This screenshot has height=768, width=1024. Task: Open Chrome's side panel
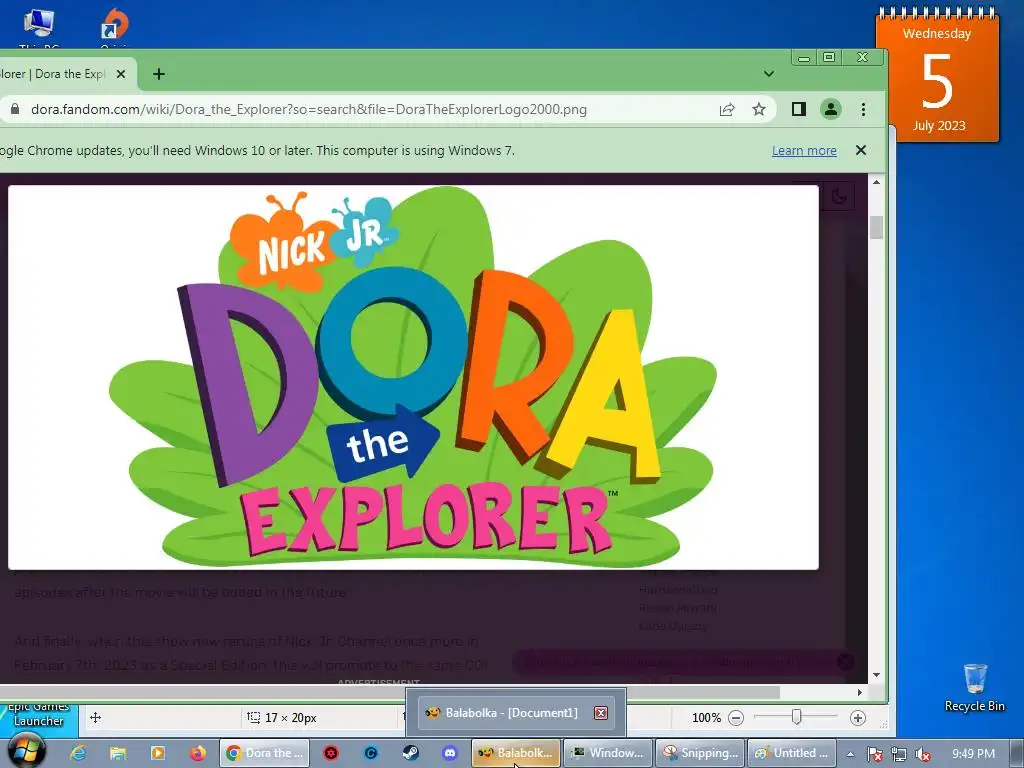click(x=798, y=109)
